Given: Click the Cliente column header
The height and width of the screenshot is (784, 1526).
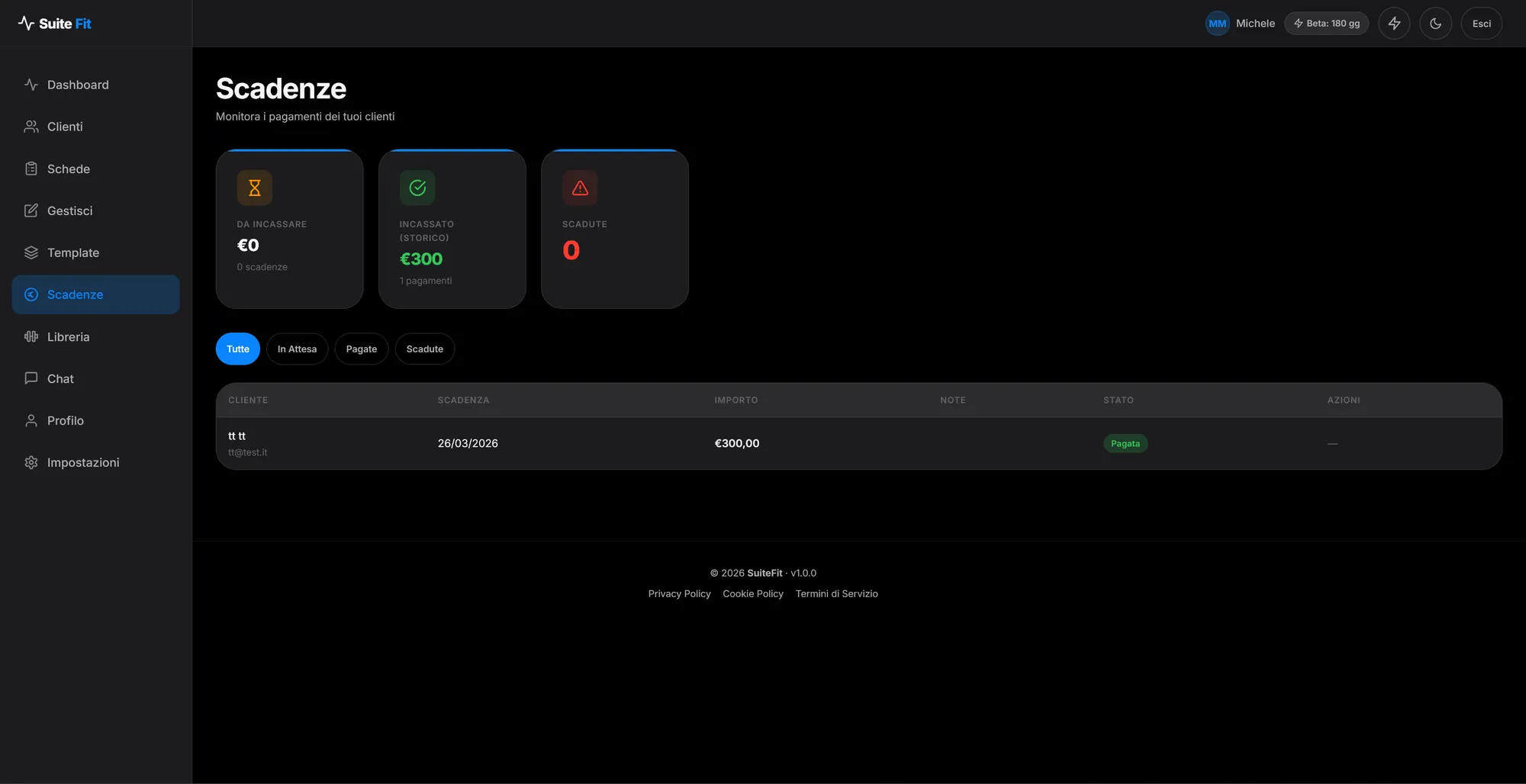Looking at the screenshot, I should point(248,400).
